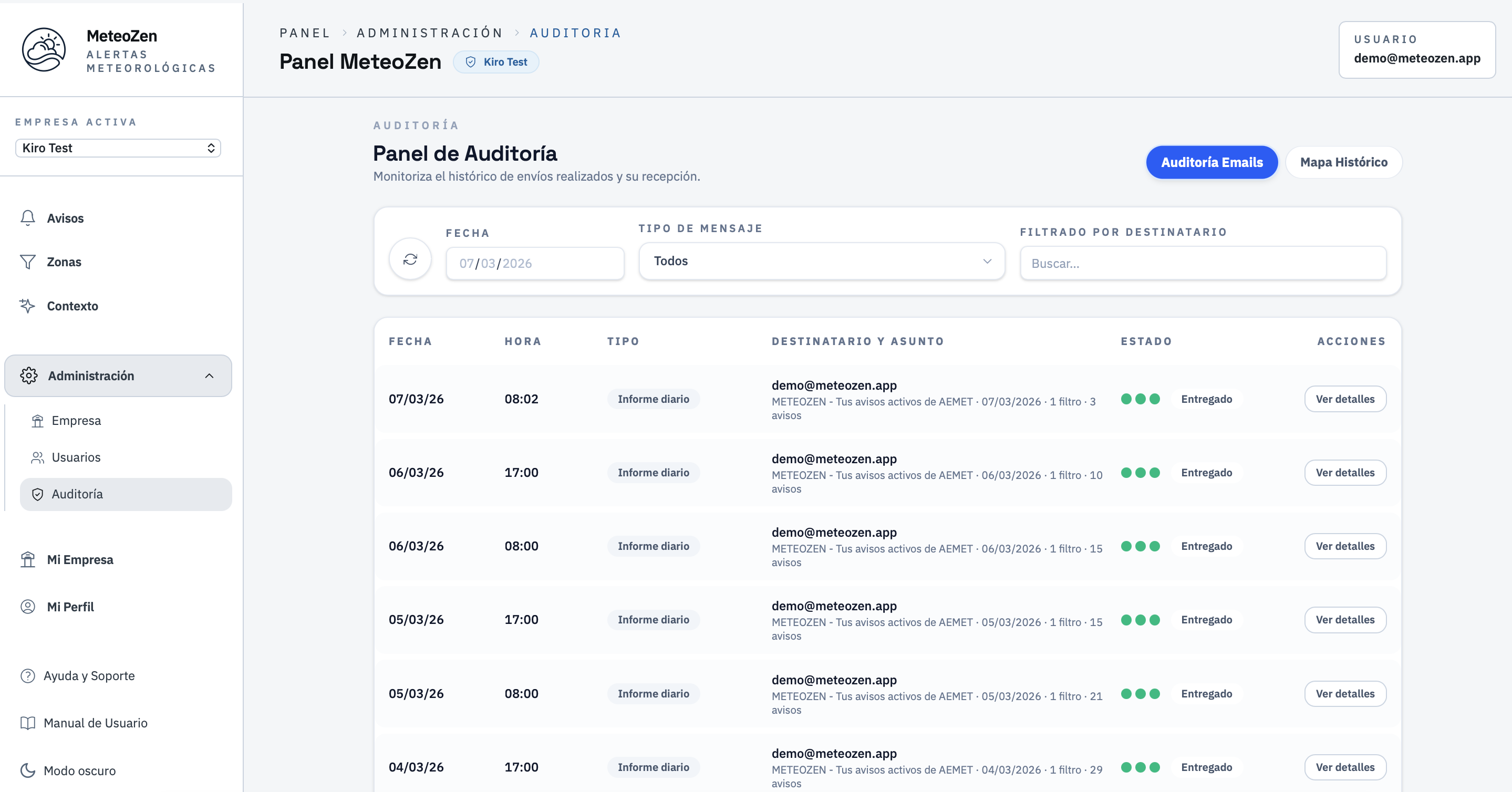Switch to the Mapa Histórico tab
Viewport: 1512px width, 792px height.
tap(1343, 162)
